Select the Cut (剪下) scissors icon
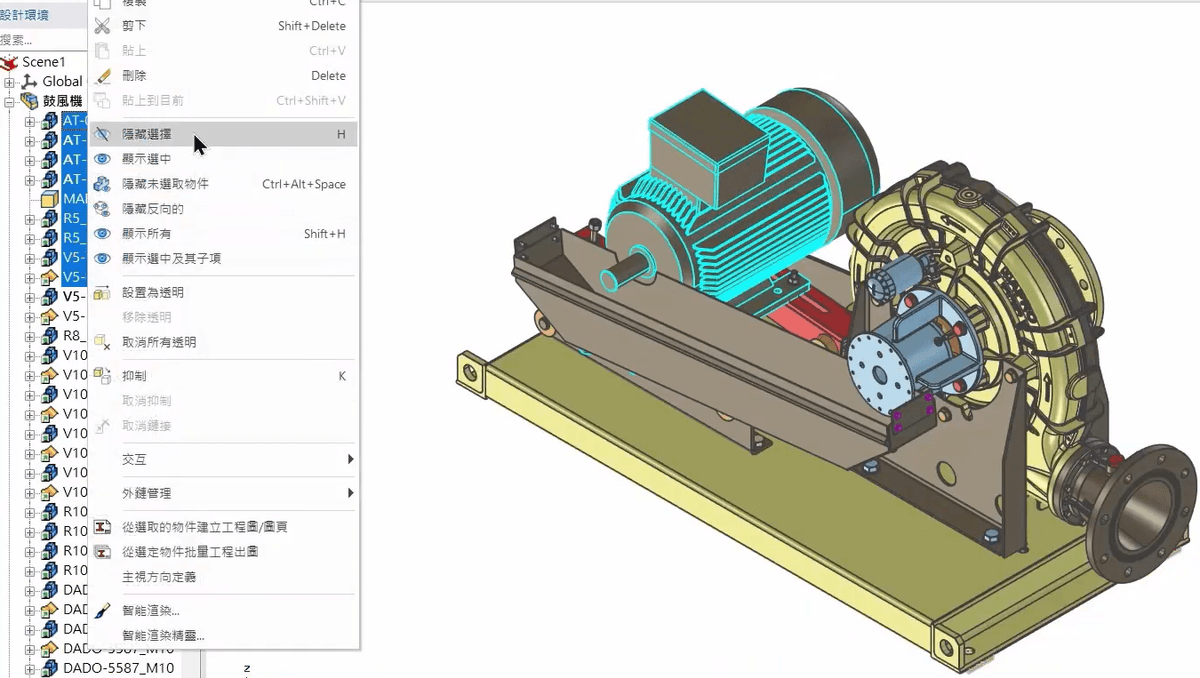1200x678 pixels. tap(103, 25)
